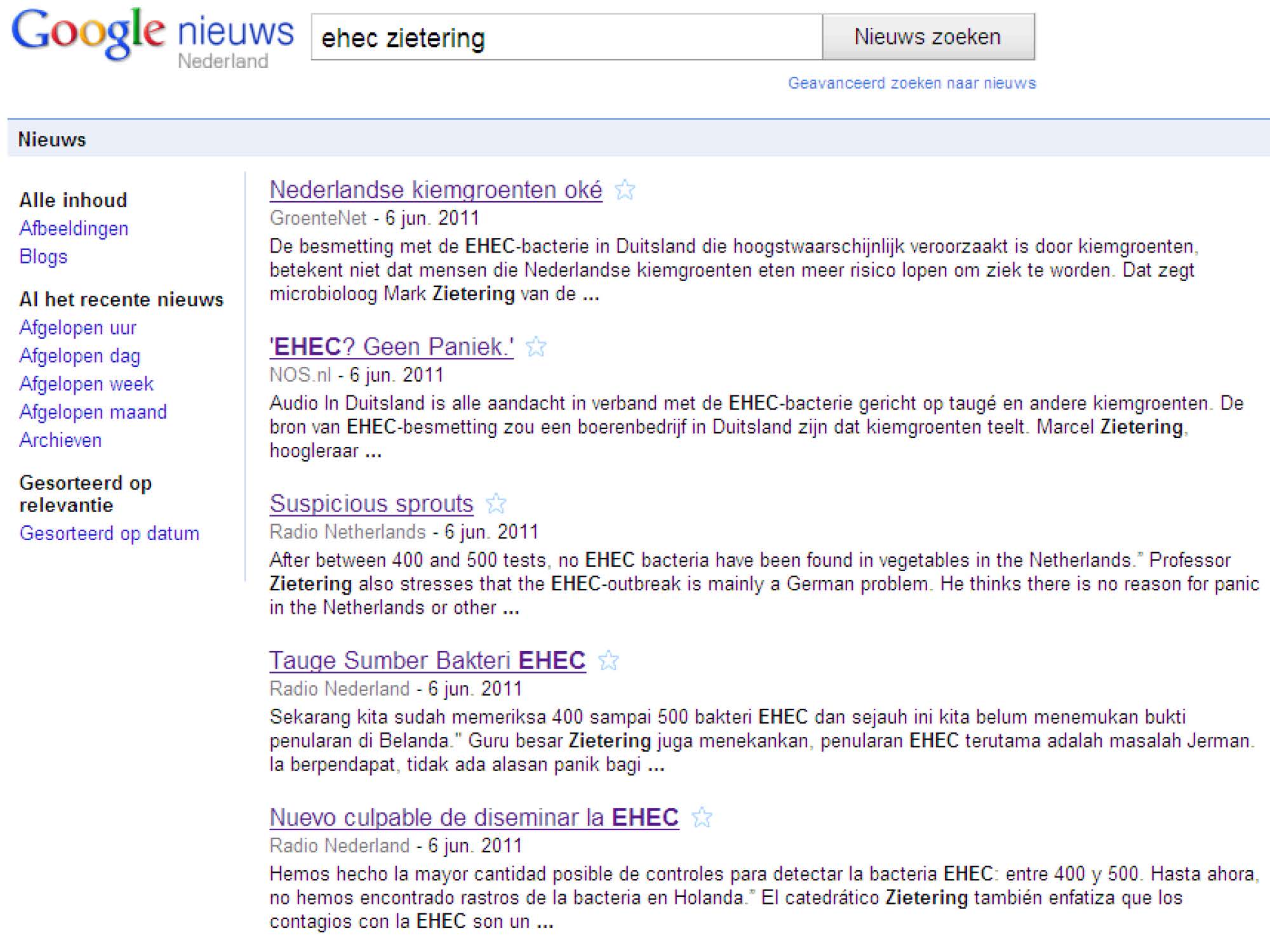Open the ''EHEC? Geen Paniek.'' headline

(x=391, y=347)
